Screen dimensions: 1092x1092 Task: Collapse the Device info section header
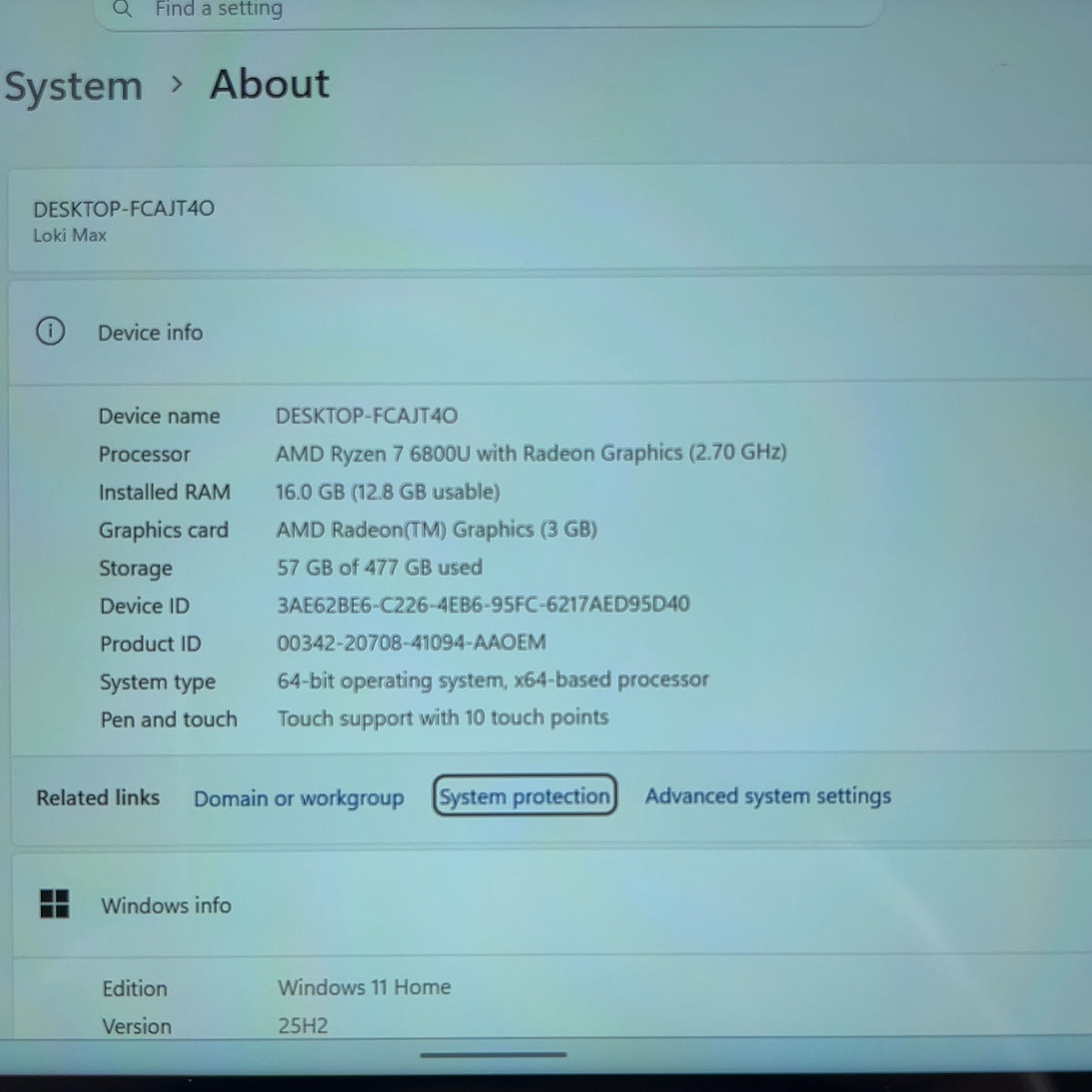[x=550, y=331]
